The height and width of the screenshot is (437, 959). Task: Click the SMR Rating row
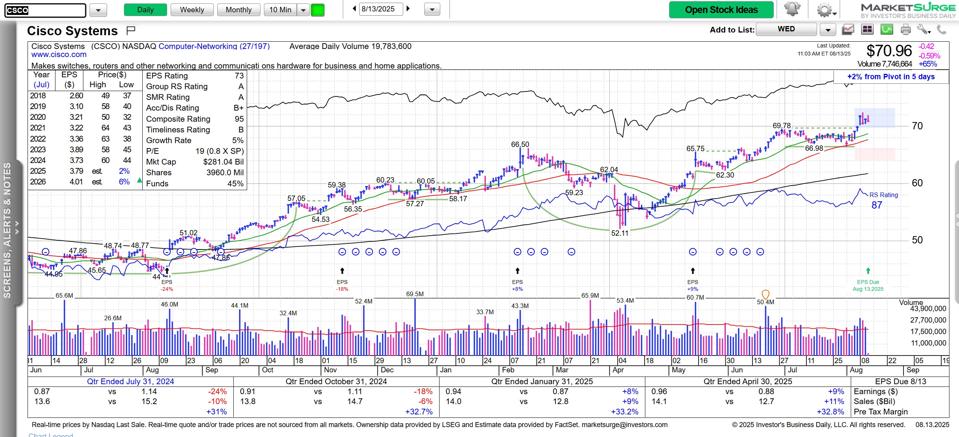194,97
